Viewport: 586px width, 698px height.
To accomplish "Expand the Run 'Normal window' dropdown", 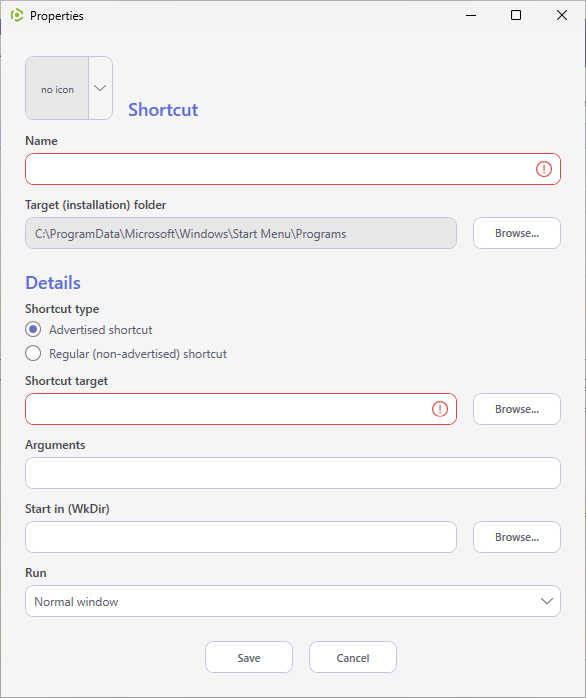I will coord(293,601).
